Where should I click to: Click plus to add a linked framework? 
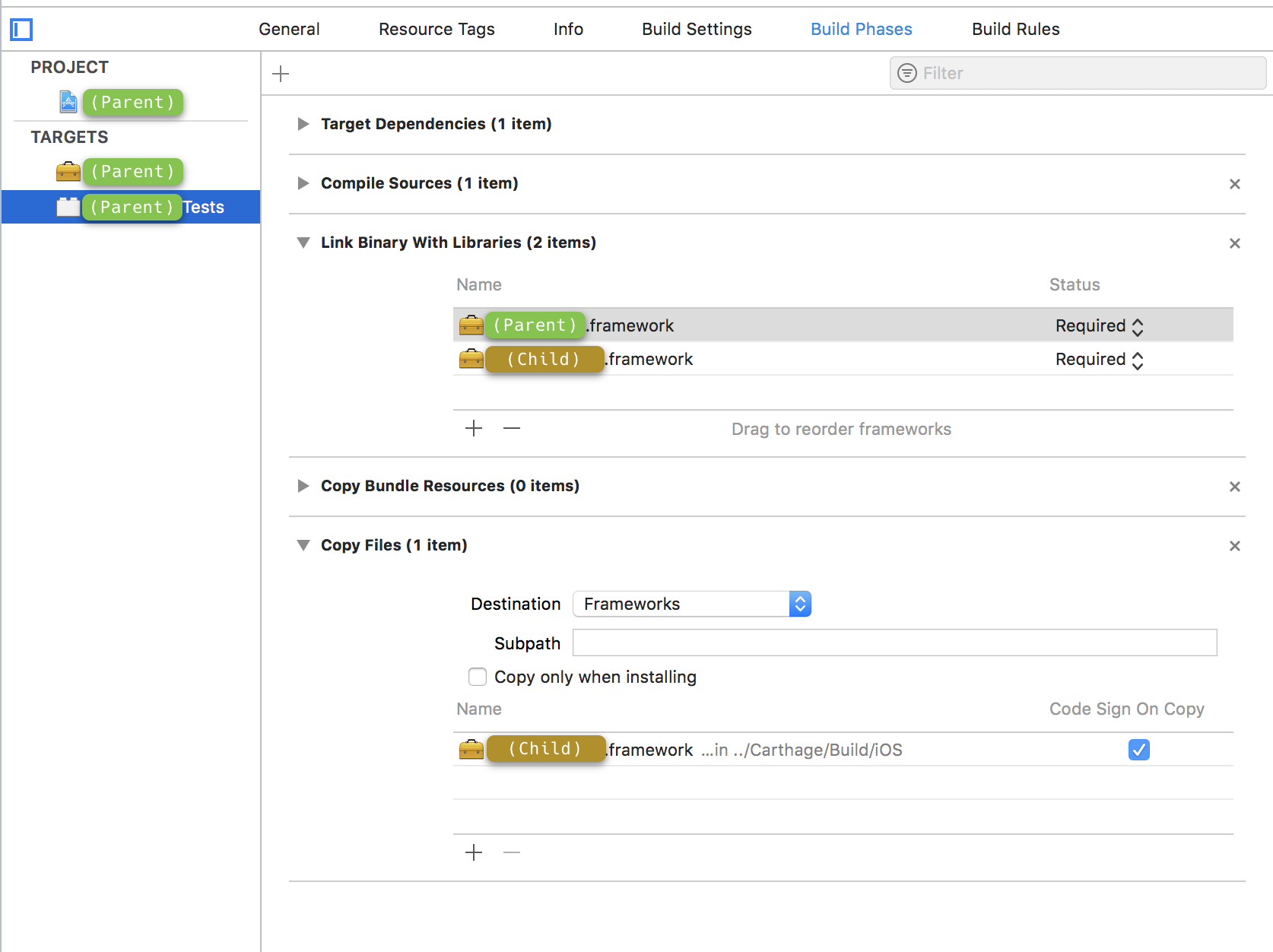click(473, 428)
